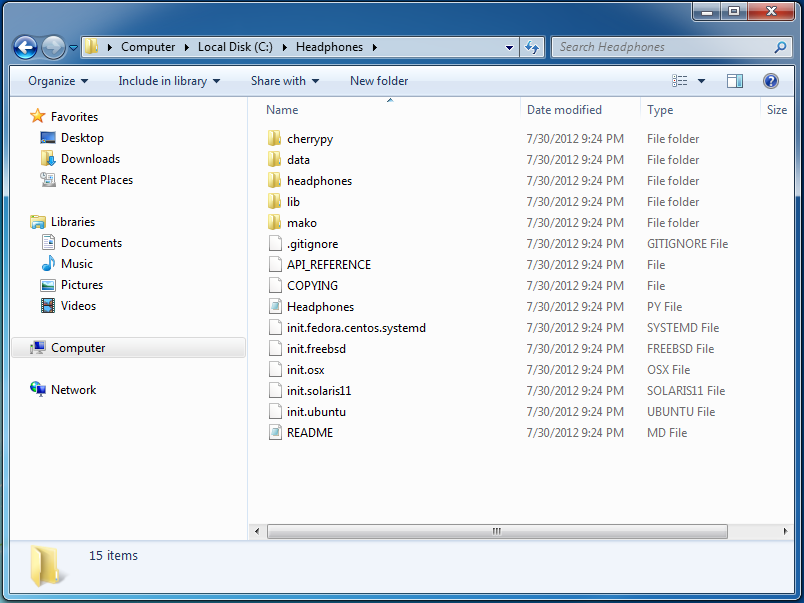This screenshot has width=804, height=603.
Task: Select the COPYING file icon
Action: click(275, 286)
